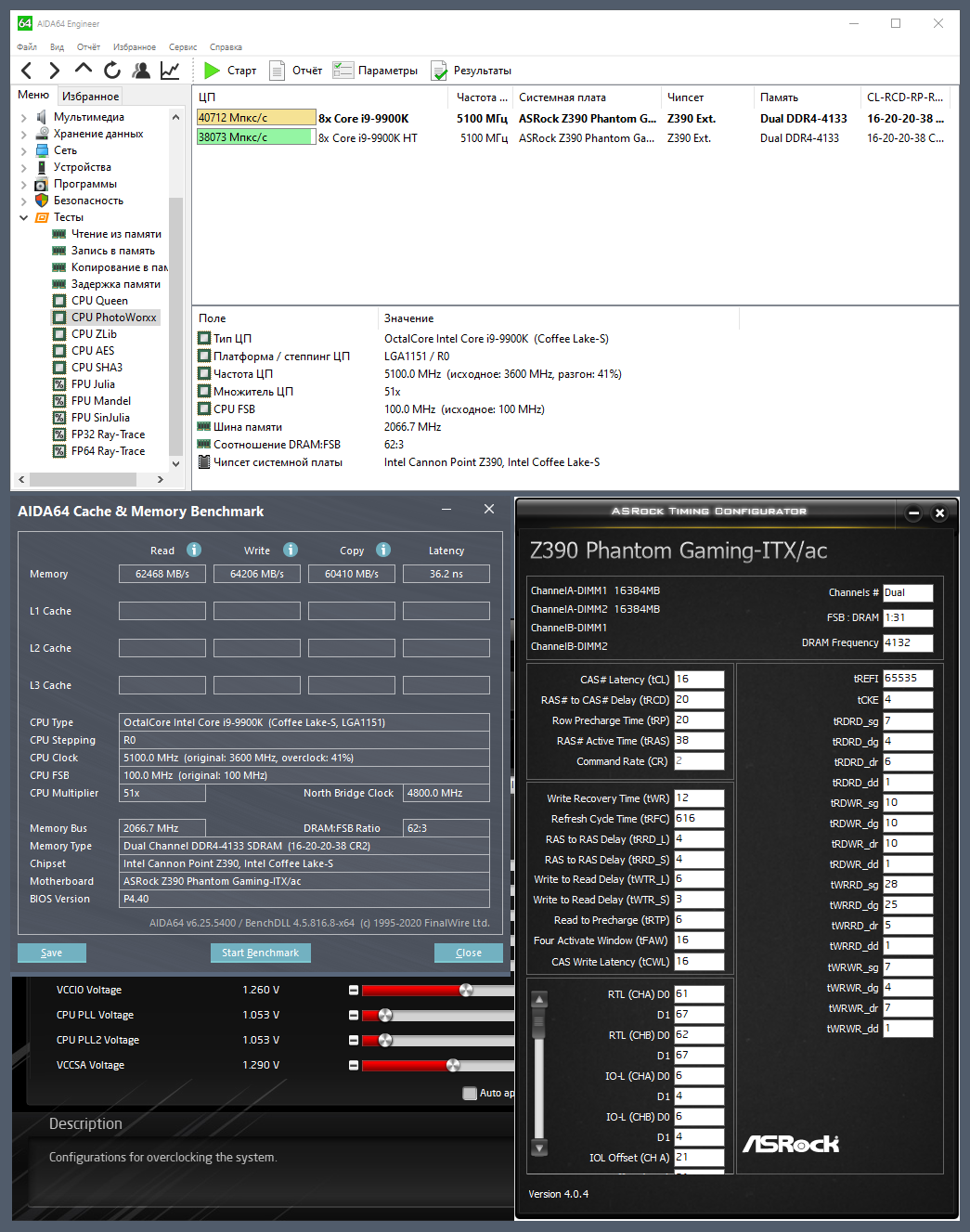Open Результаты results in the toolbar
Viewport: 970px width, 1232px height.
[471, 70]
